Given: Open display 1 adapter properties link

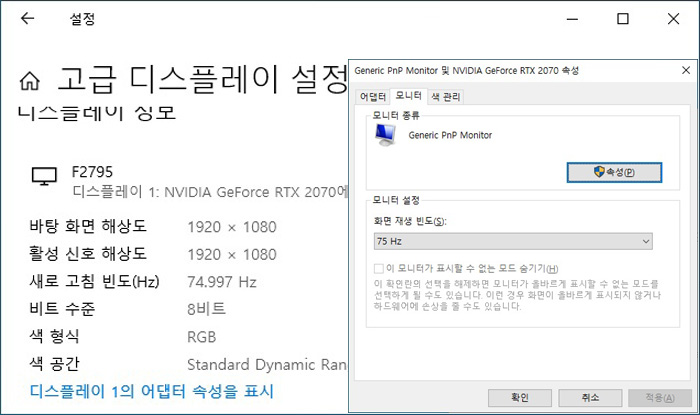Looking at the screenshot, I should pyautogui.click(x=151, y=391).
